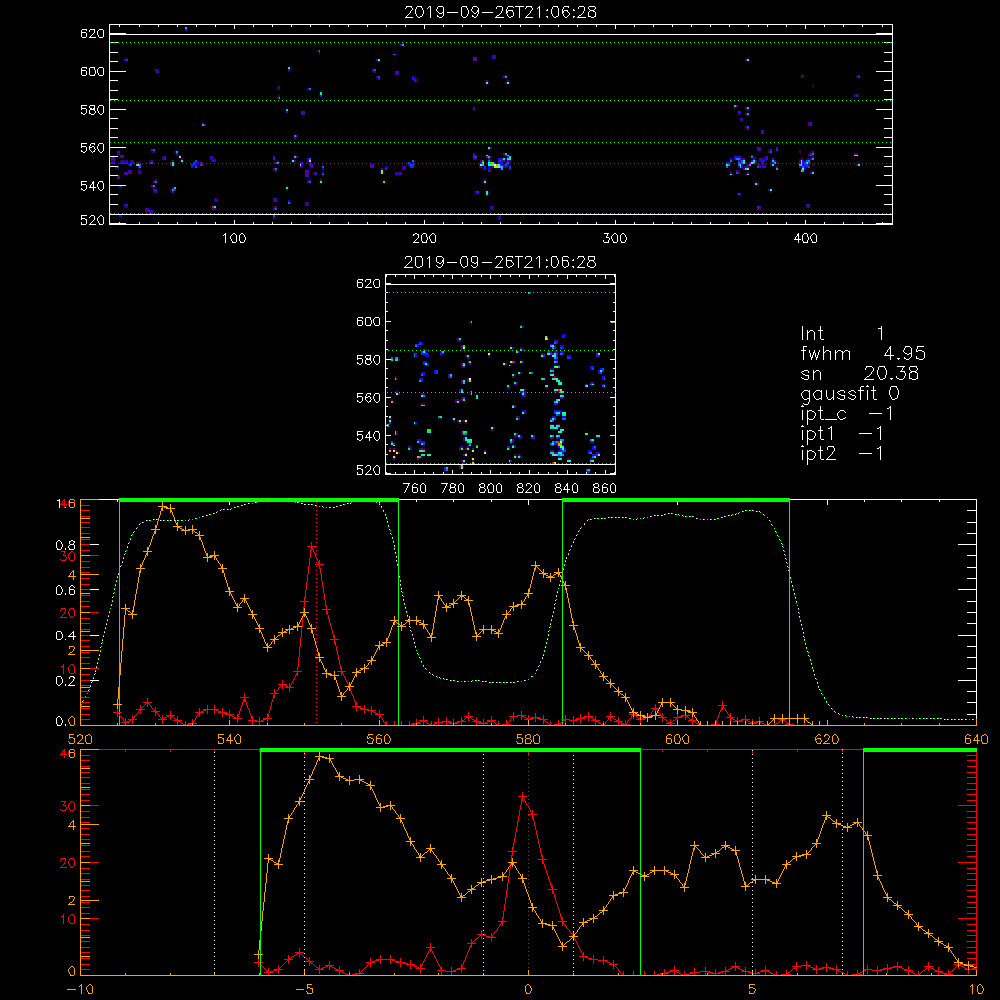Click white y-axis label 0.8 of the profile plot

(x=65, y=545)
